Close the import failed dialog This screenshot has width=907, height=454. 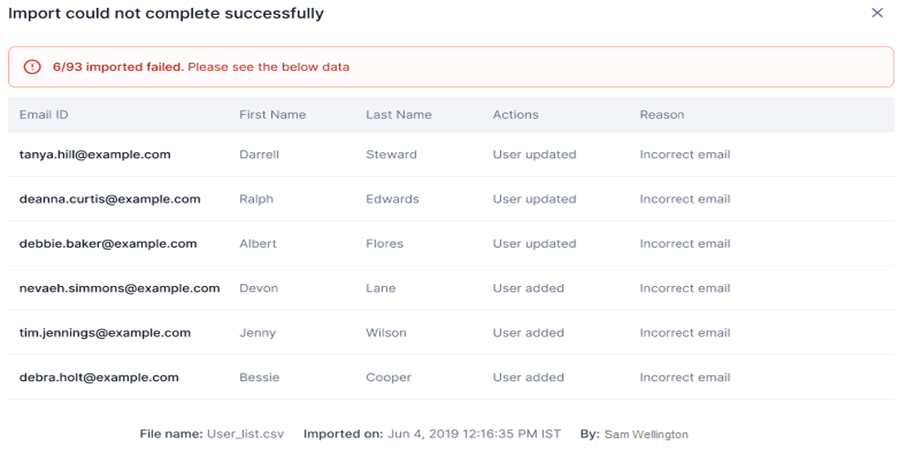point(877,13)
